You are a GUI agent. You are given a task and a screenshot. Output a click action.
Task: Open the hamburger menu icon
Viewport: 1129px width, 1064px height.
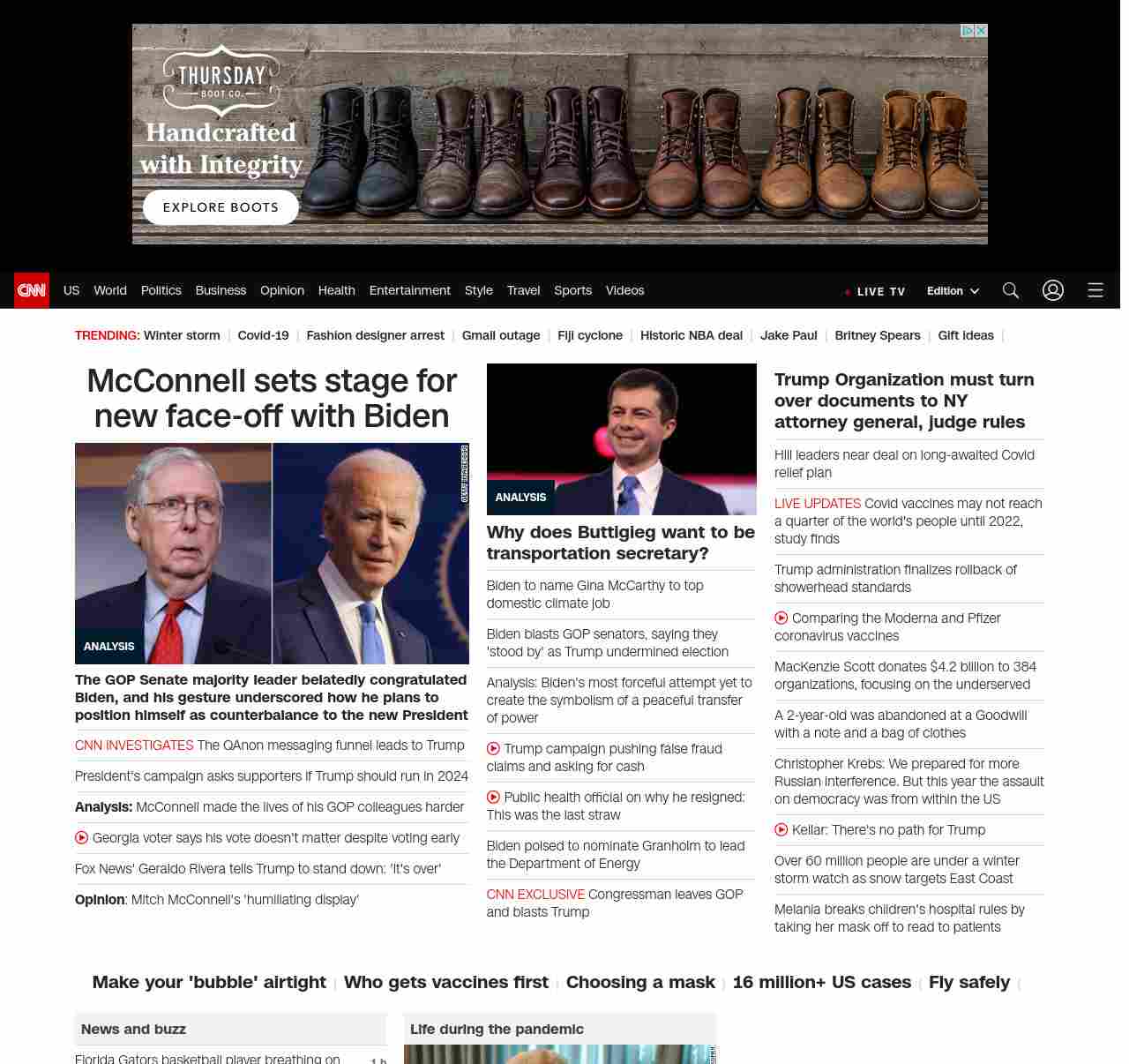pyautogui.click(x=1095, y=290)
